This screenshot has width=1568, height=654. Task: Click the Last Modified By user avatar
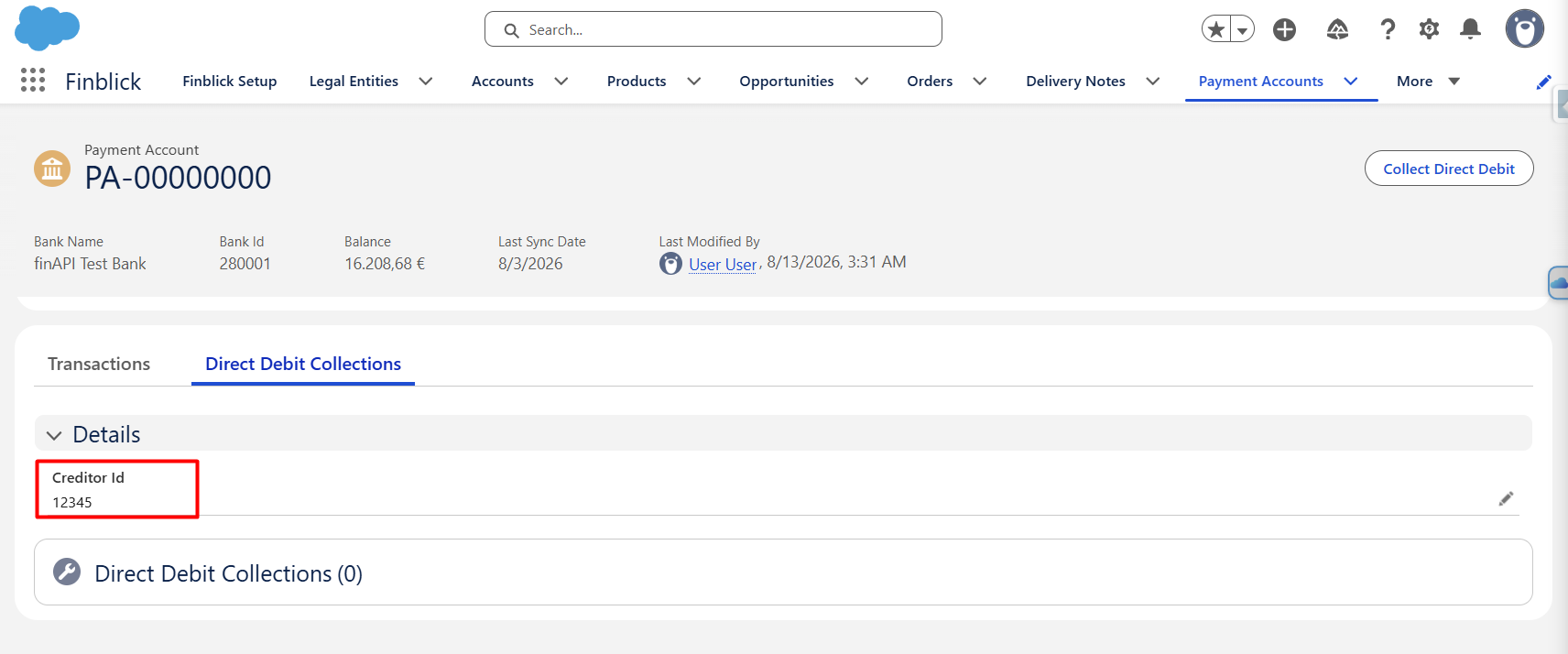670,264
